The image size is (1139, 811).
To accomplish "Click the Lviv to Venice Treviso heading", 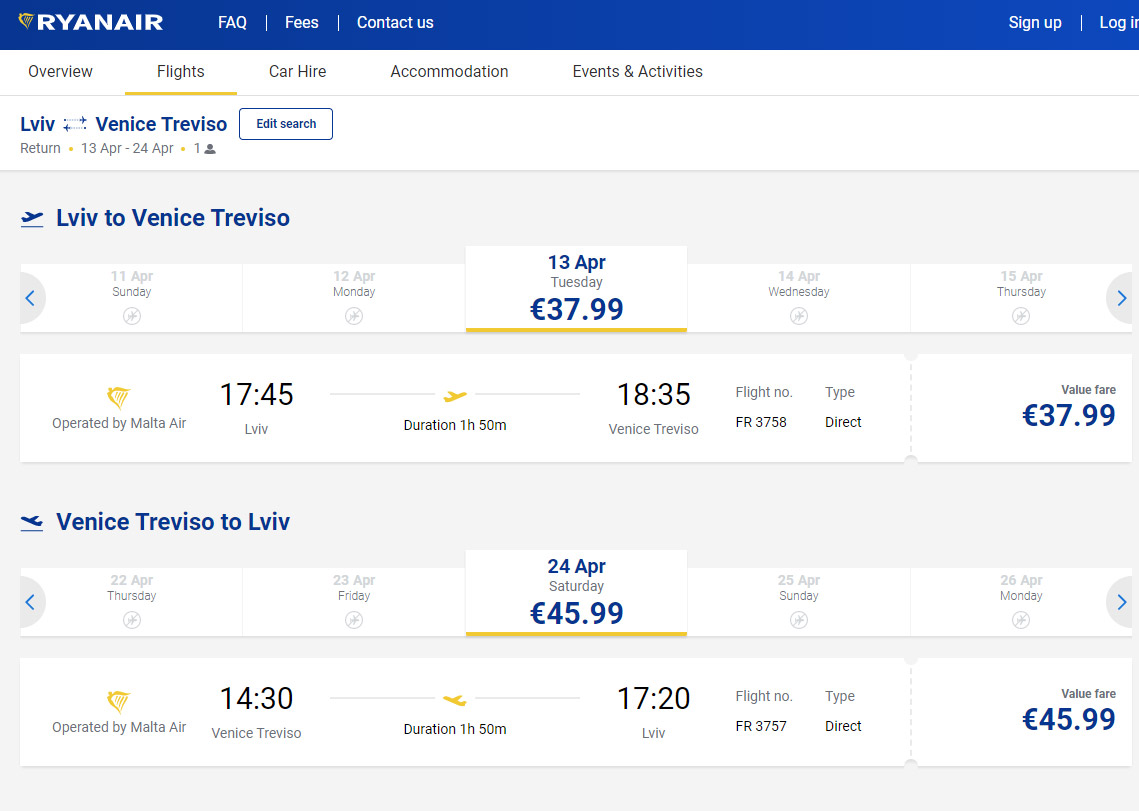I will pyautogui.click(x=173, y=218).
